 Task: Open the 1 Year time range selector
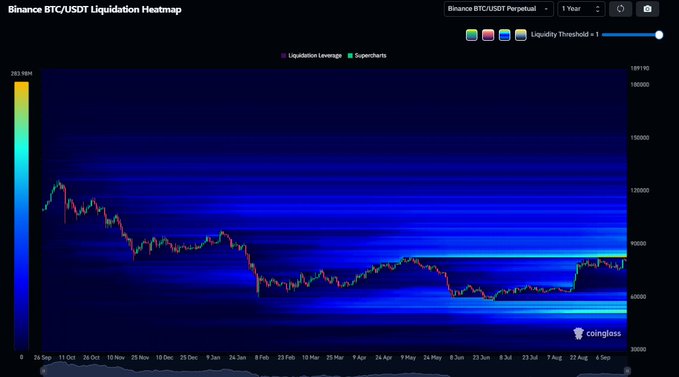(581, 9)
